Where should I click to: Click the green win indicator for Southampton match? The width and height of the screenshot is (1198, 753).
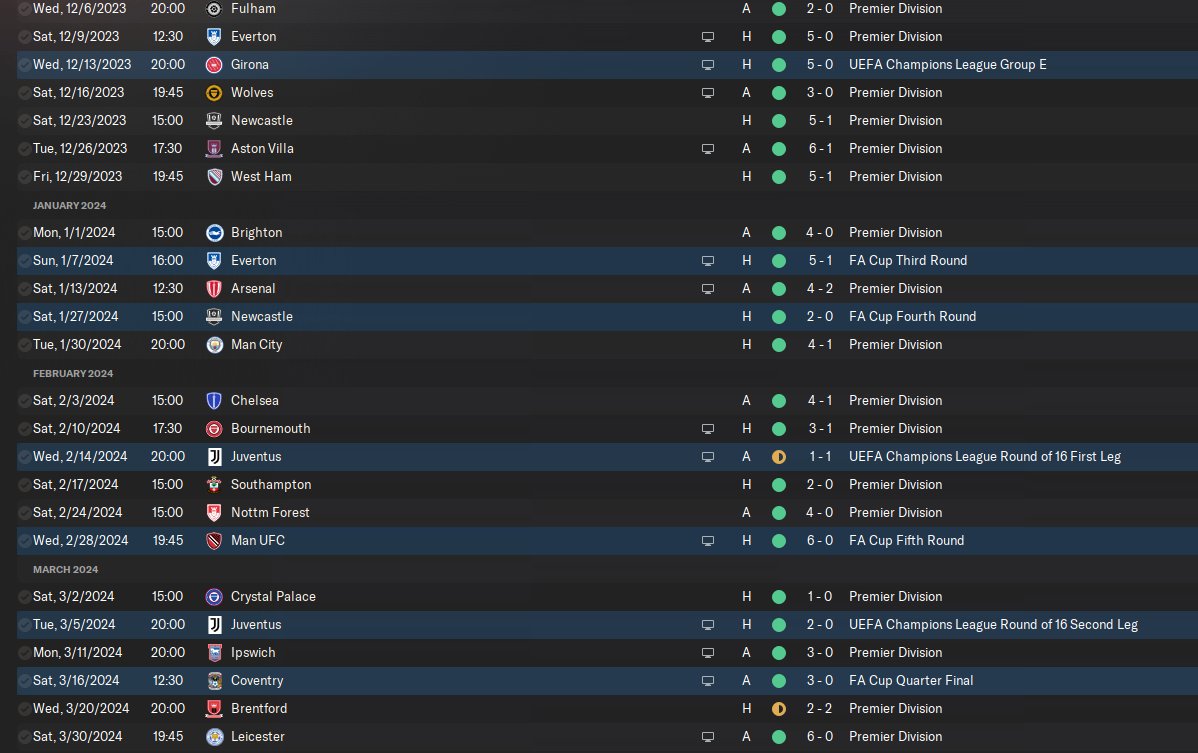[x=779, y=485]
